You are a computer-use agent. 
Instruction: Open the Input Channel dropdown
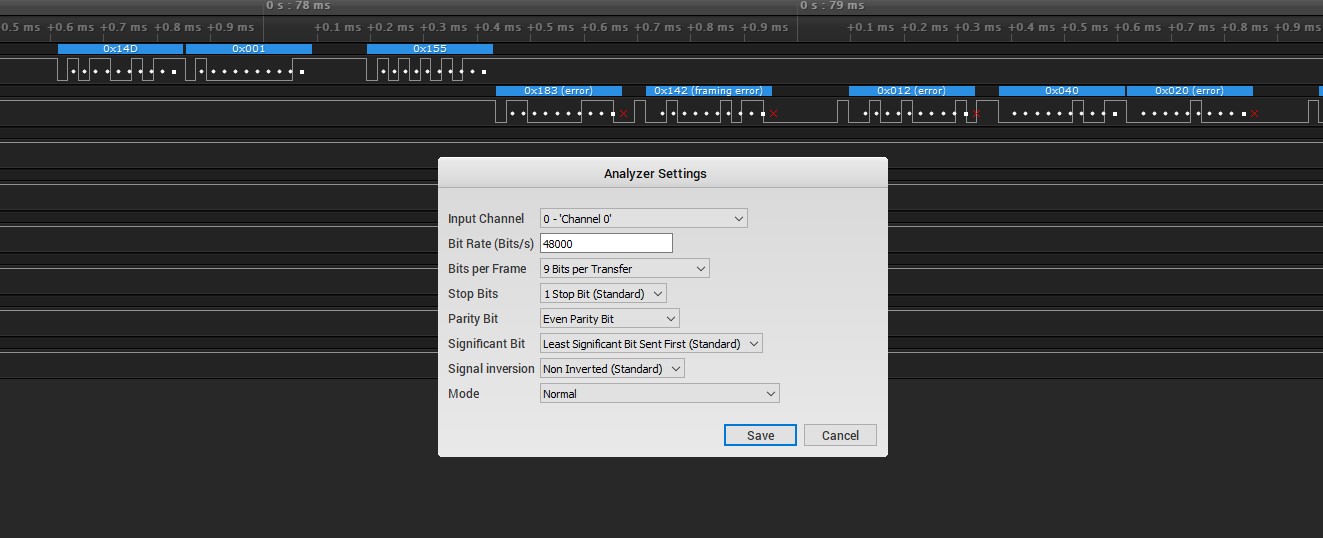click(643, 219)
